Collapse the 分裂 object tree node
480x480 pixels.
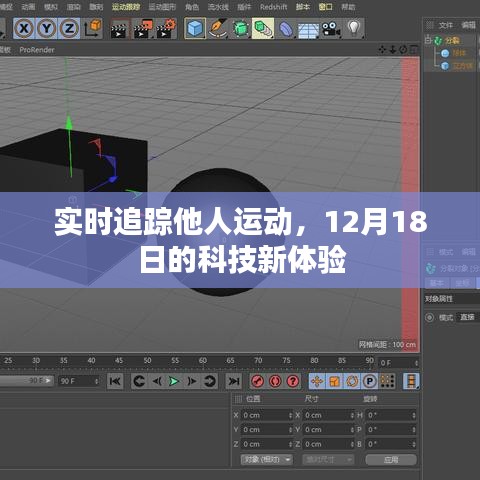tap(428, 41)
